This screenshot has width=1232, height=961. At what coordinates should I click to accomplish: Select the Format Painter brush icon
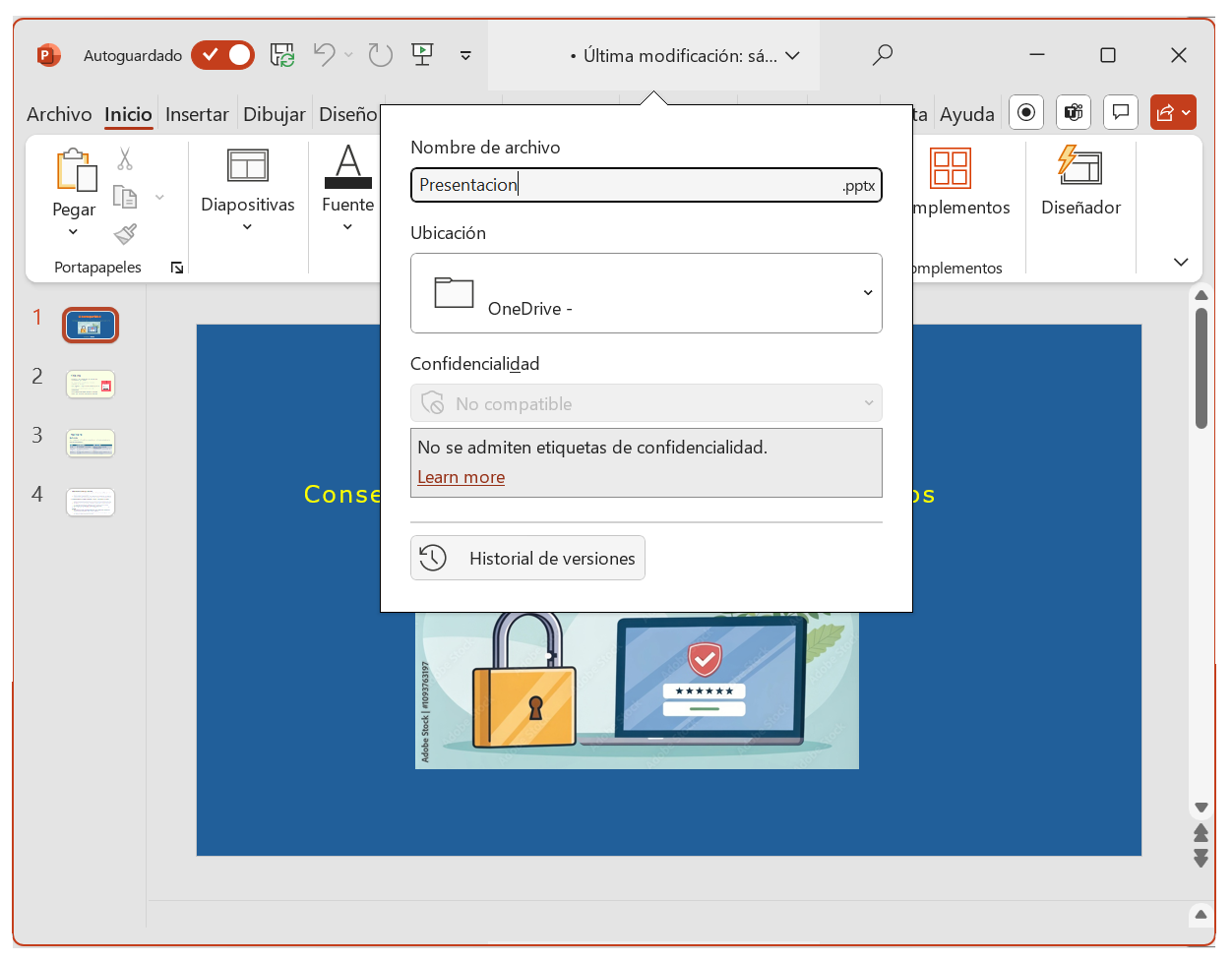pyautogui.click(x=125, y=234)
